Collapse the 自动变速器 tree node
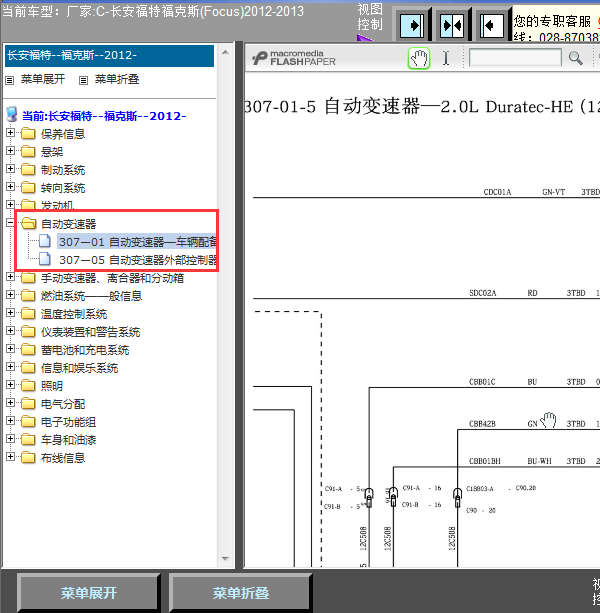This screenshot has width=600, height=613. click(x=11, y=223)
